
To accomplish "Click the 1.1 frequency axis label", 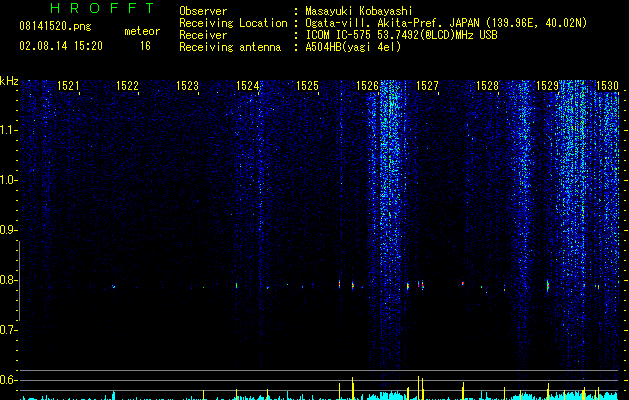I will 8,130.
